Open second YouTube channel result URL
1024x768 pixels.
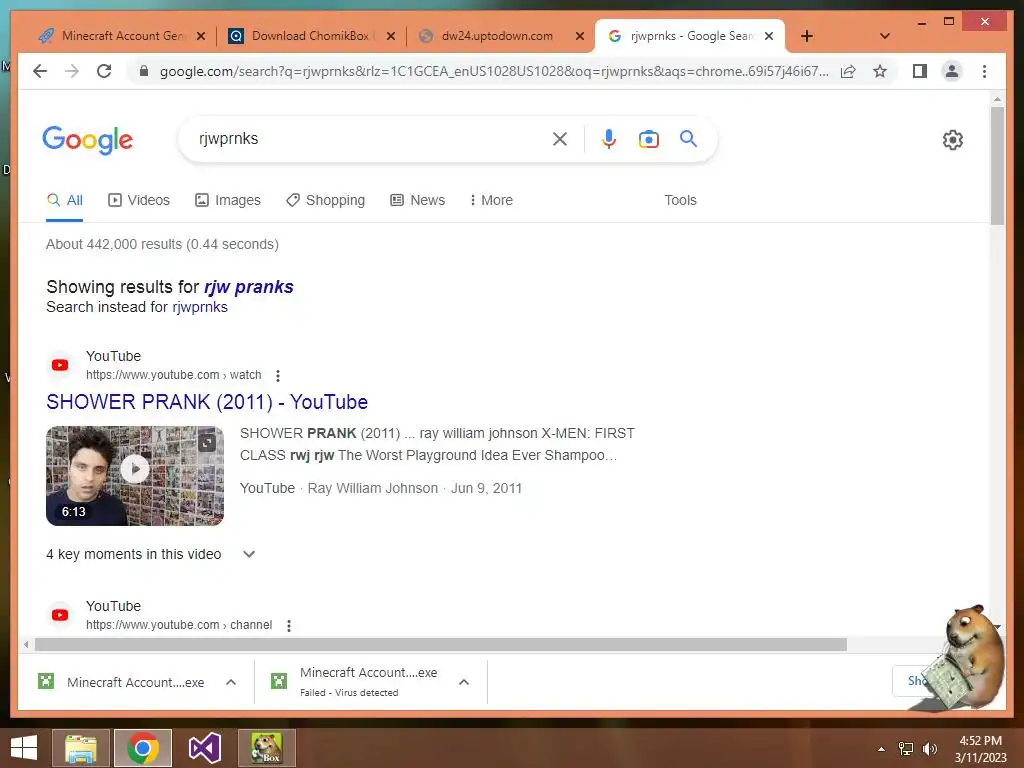[179, 625]
